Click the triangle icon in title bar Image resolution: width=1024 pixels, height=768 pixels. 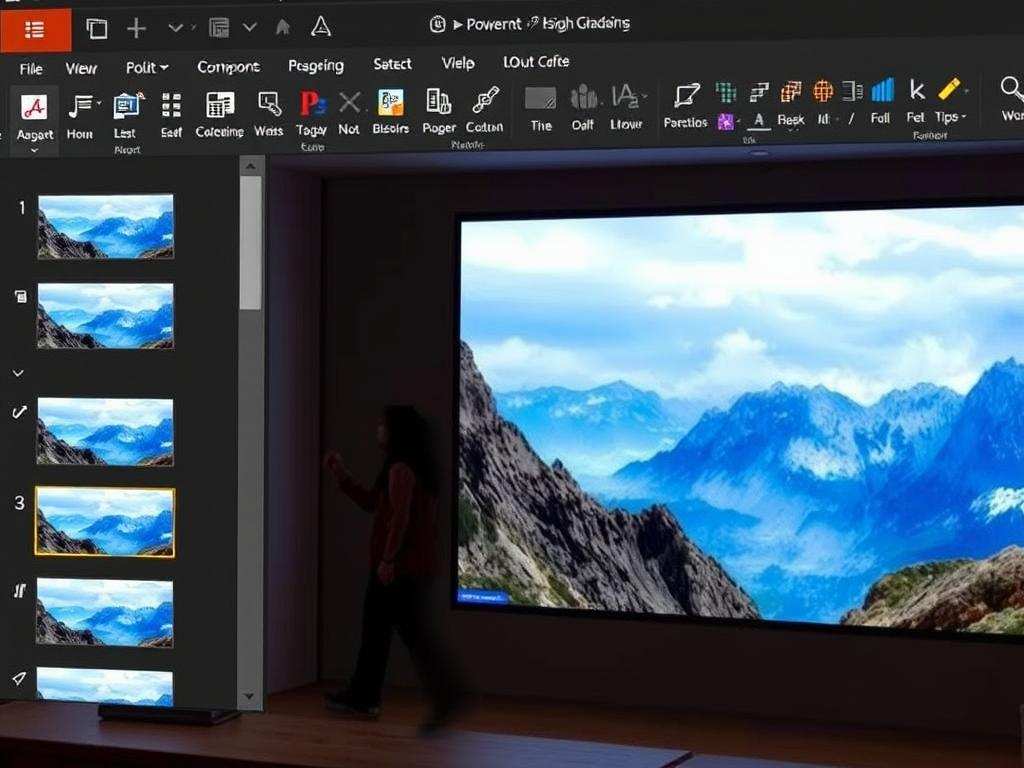point(320,27)
